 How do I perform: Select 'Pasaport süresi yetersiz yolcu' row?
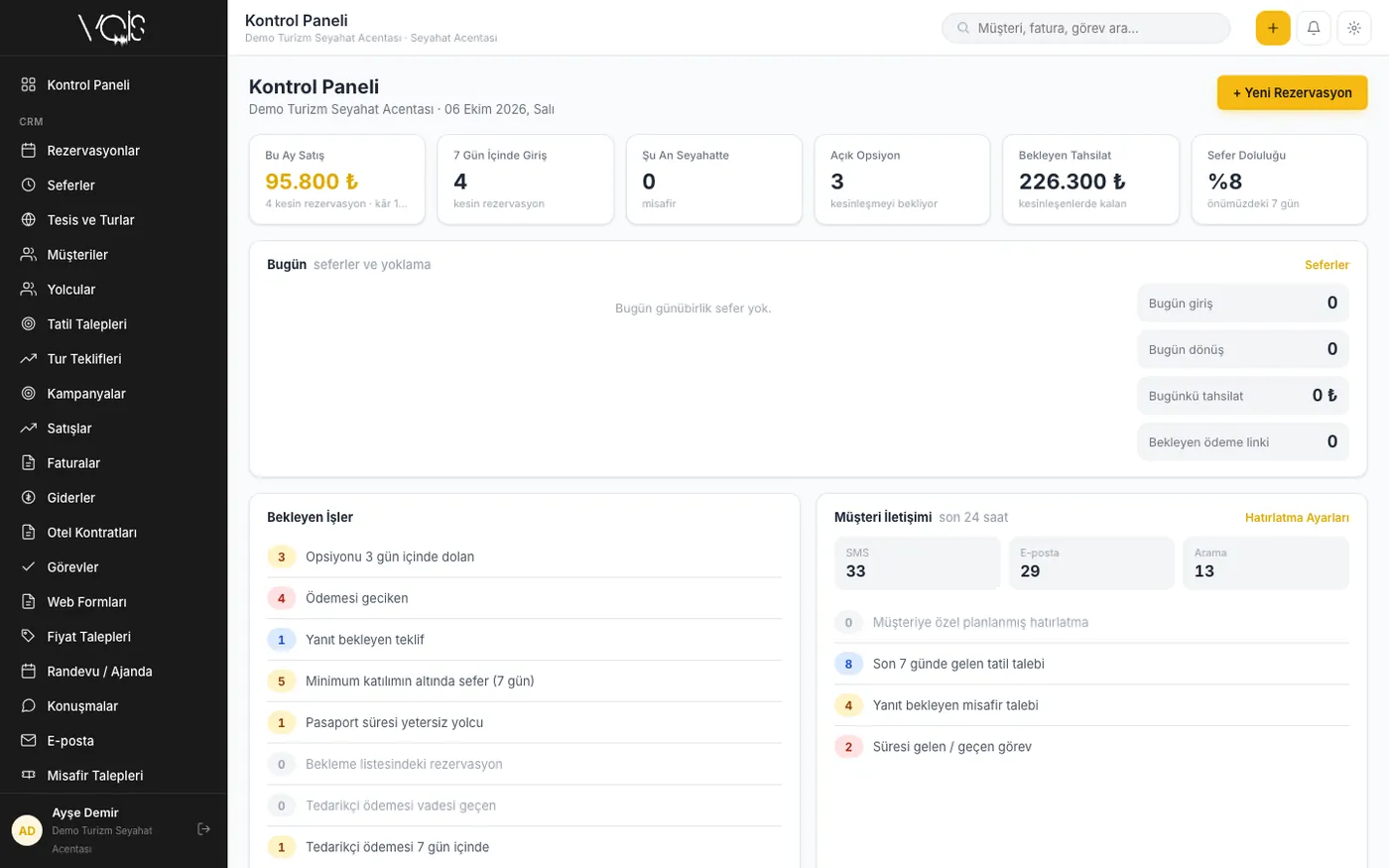524,722
